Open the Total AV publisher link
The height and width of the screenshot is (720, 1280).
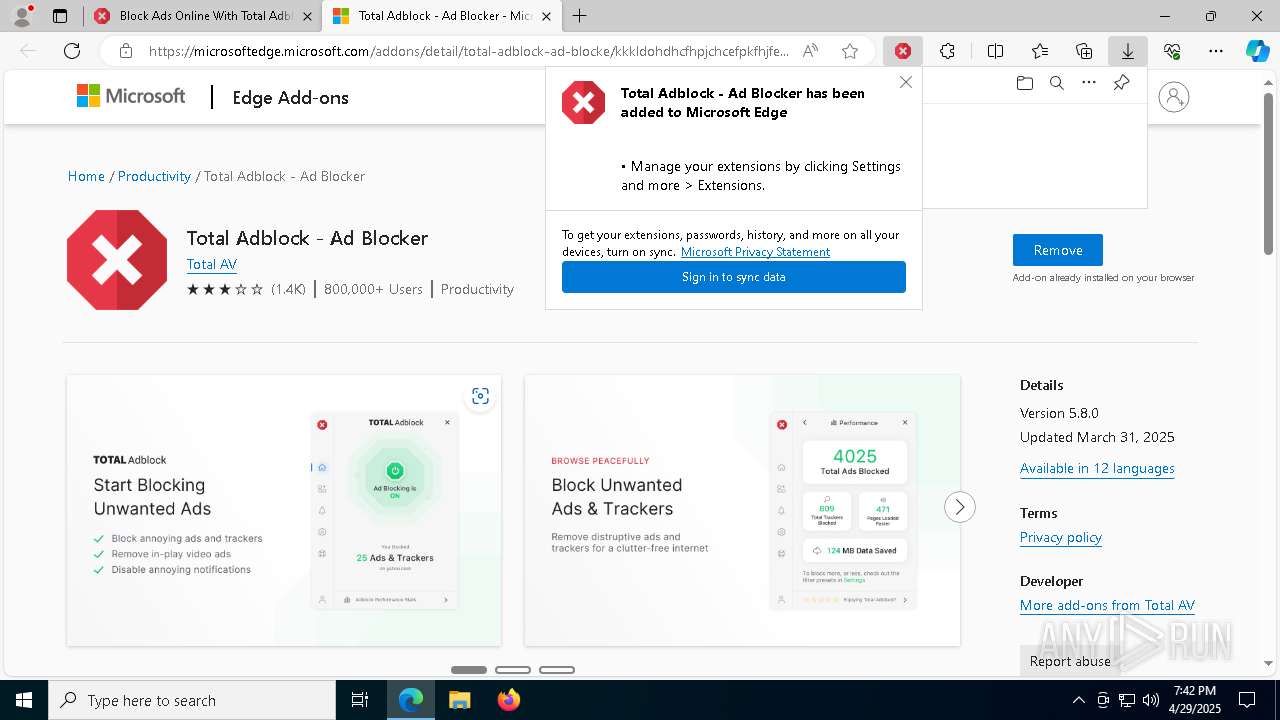pos(212,264)
